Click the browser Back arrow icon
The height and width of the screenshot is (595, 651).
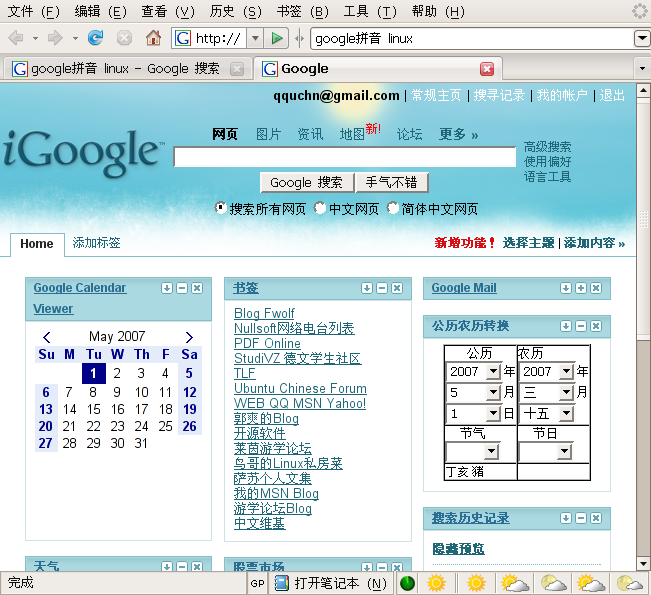click(x=16, y=38)
